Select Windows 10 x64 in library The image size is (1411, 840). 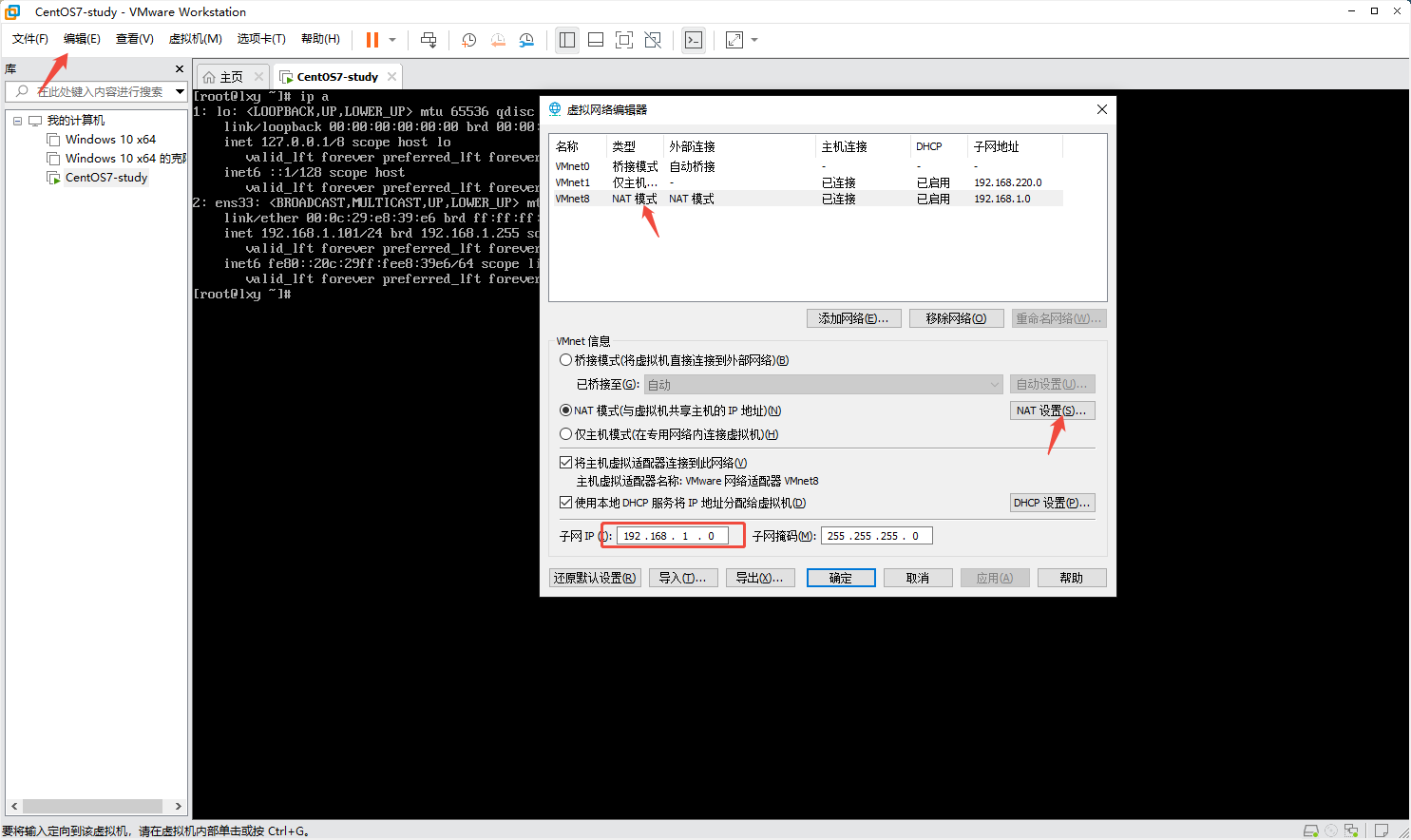click(x=110, y=140)
